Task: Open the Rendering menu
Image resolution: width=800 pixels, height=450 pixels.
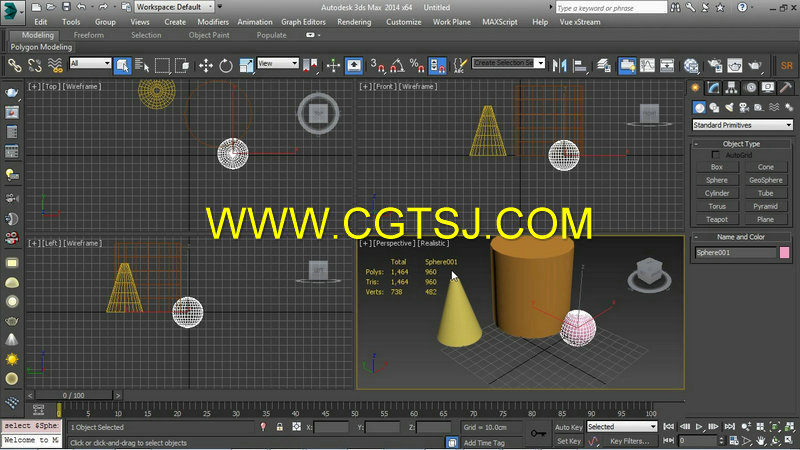Action: (x=354, y=22)
